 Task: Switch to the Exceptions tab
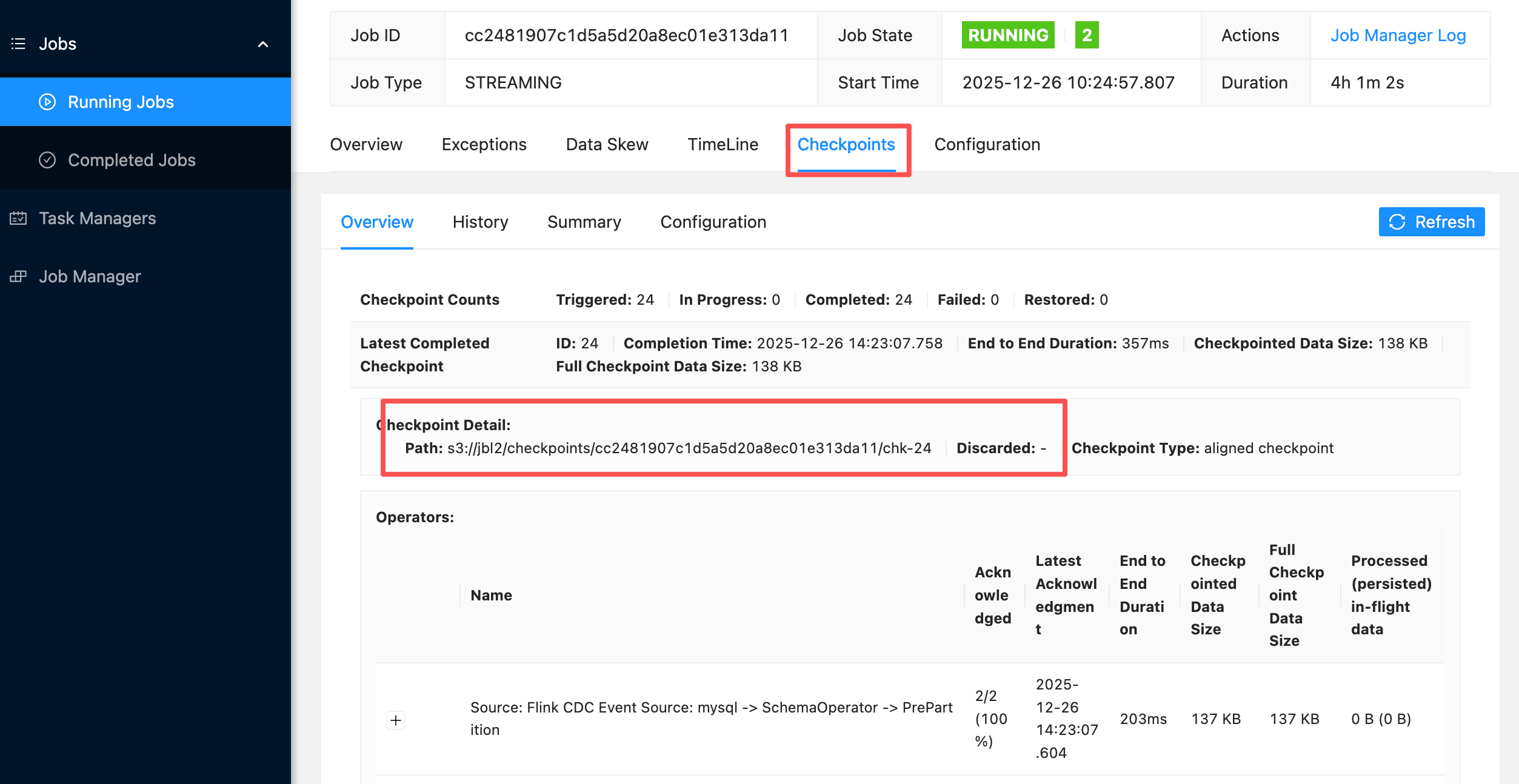tap(484, 144)
